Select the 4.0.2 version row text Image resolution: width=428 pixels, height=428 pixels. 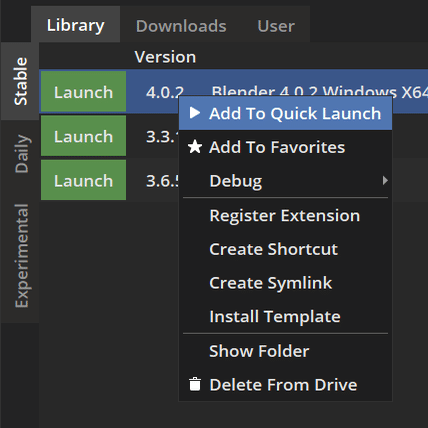tap(165, 92)
